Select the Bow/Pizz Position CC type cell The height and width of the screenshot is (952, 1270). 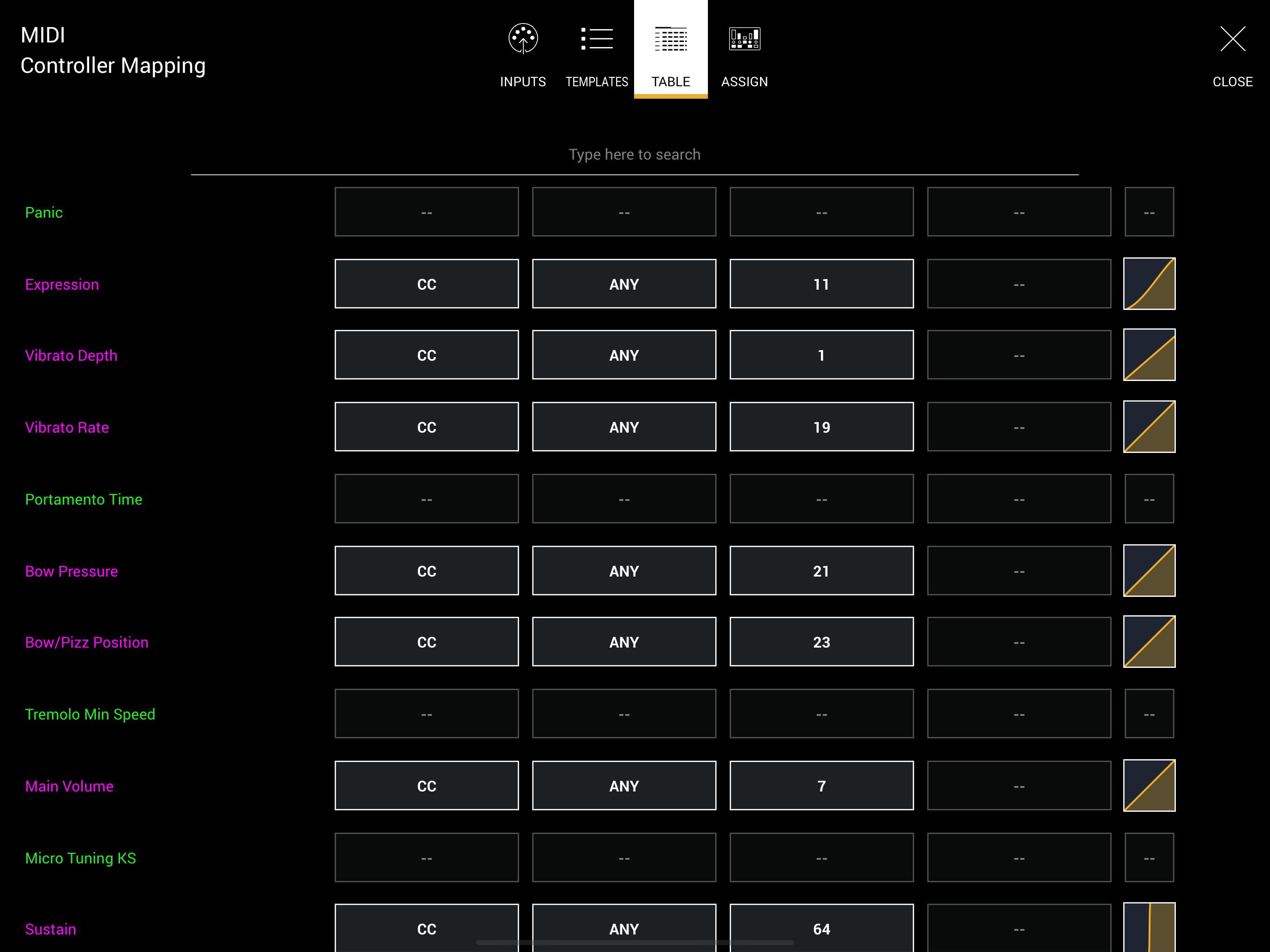426,642
